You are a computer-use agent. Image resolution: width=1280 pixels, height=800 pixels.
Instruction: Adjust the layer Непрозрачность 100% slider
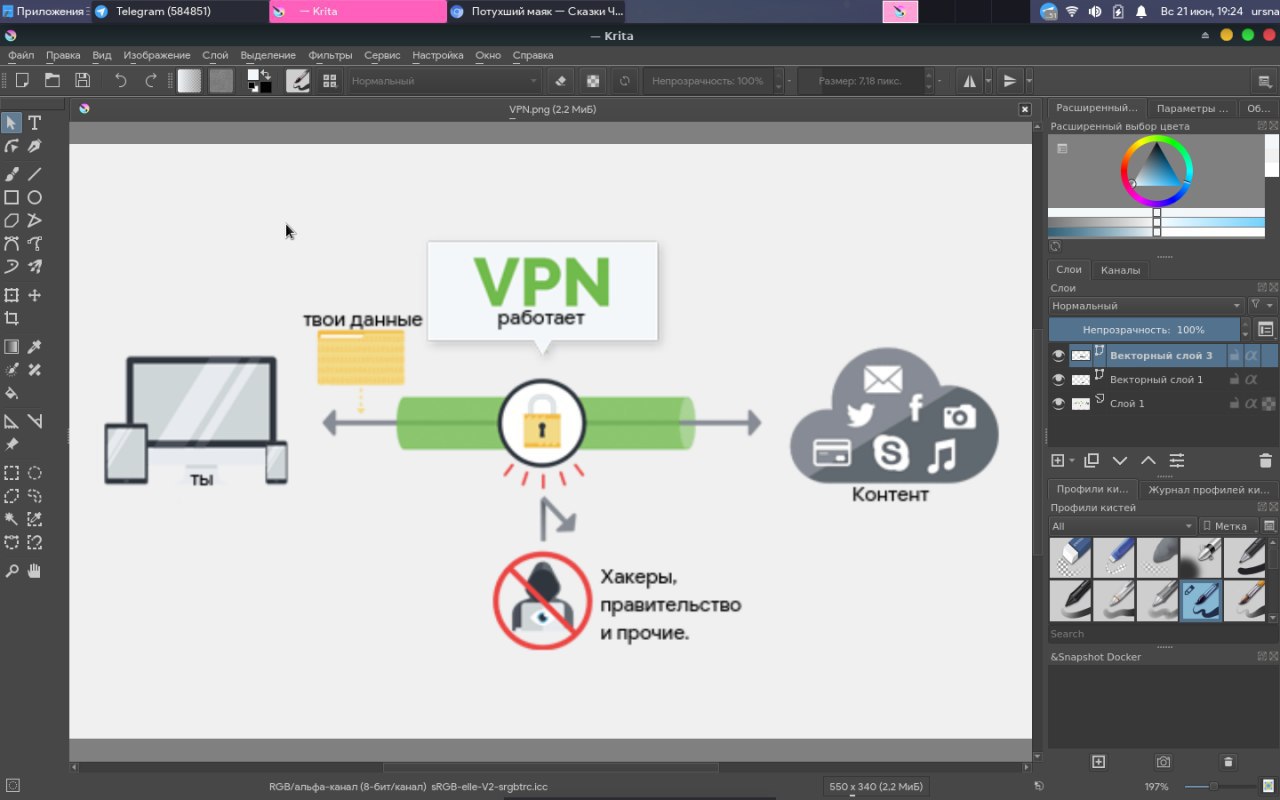(1144, 329)
